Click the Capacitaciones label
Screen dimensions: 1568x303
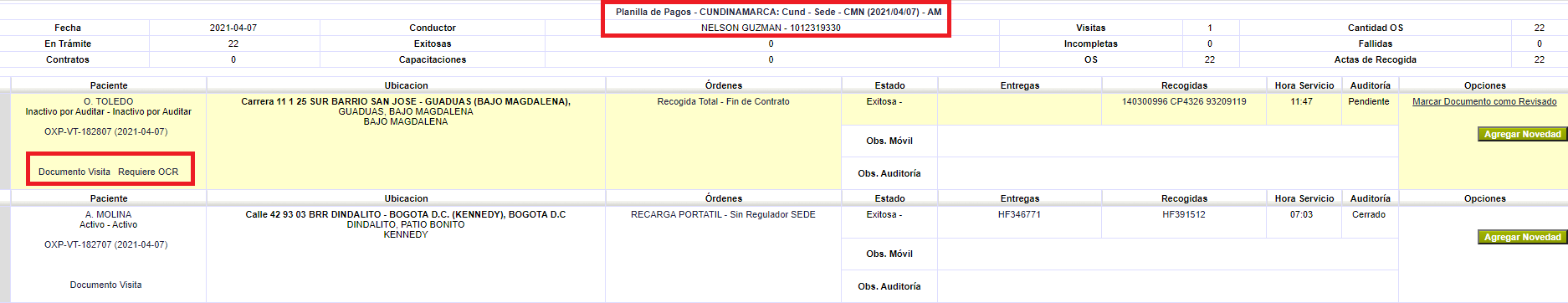tap(433, 59)
